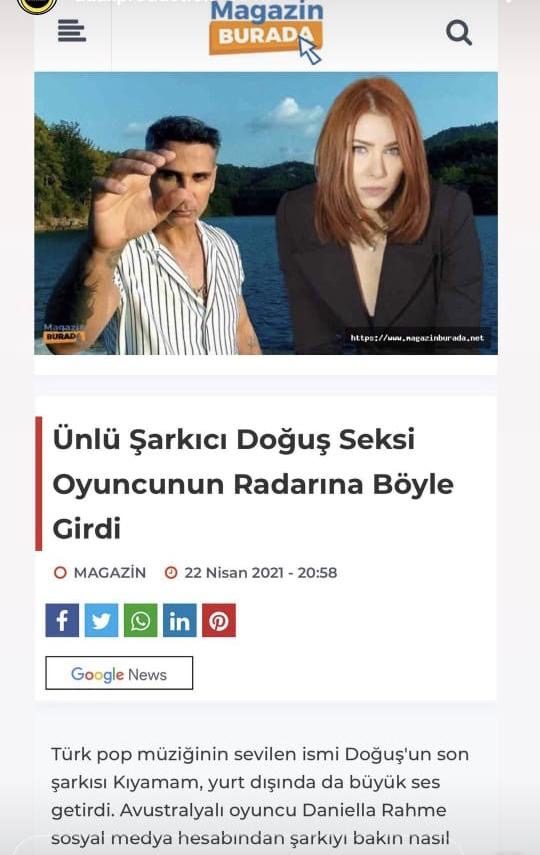Click the 22 Nisan 2021 timestamp
Viewport: 540px width, 855px height.
(x=261, y=573)
